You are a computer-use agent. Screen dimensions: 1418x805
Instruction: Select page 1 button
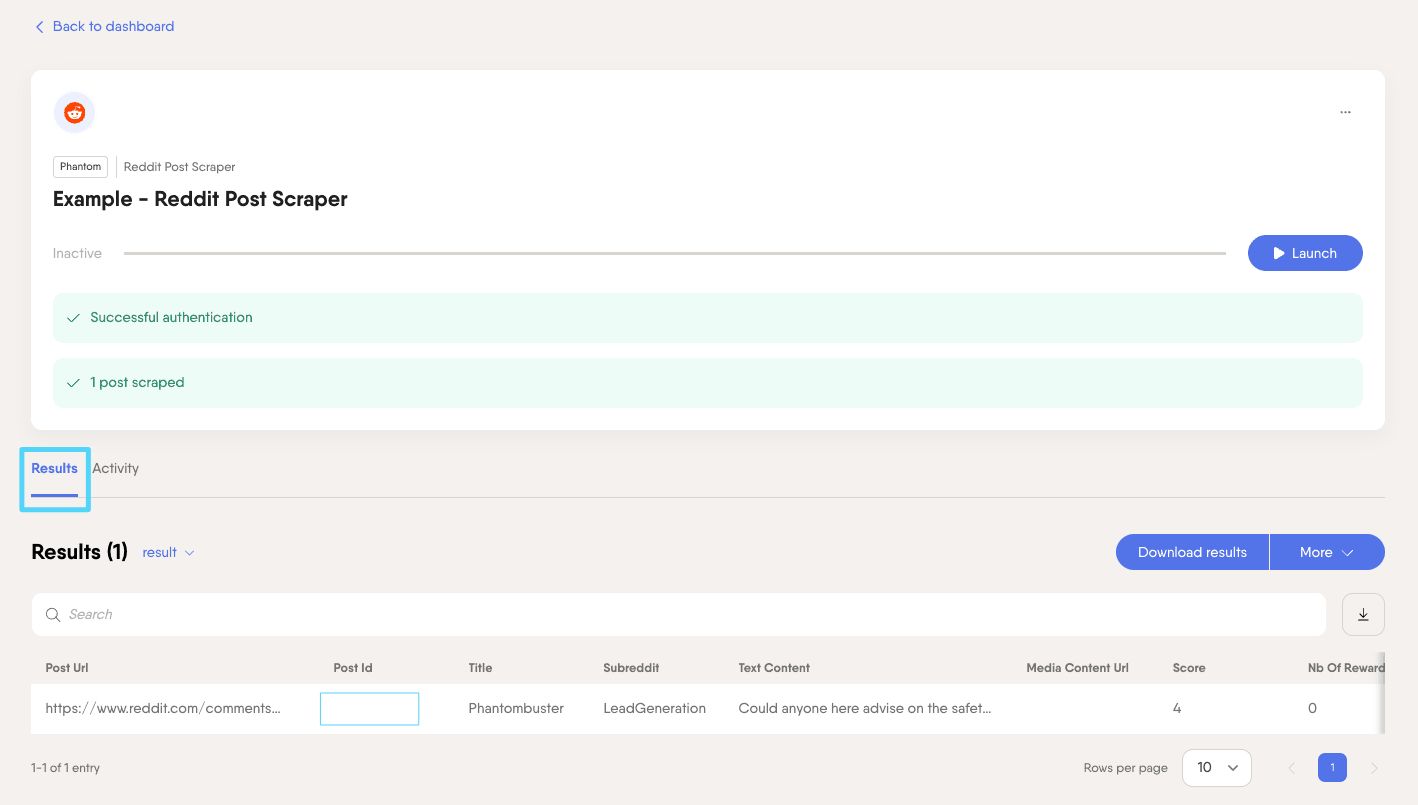pyautogui.click(x=1332, y=768)
